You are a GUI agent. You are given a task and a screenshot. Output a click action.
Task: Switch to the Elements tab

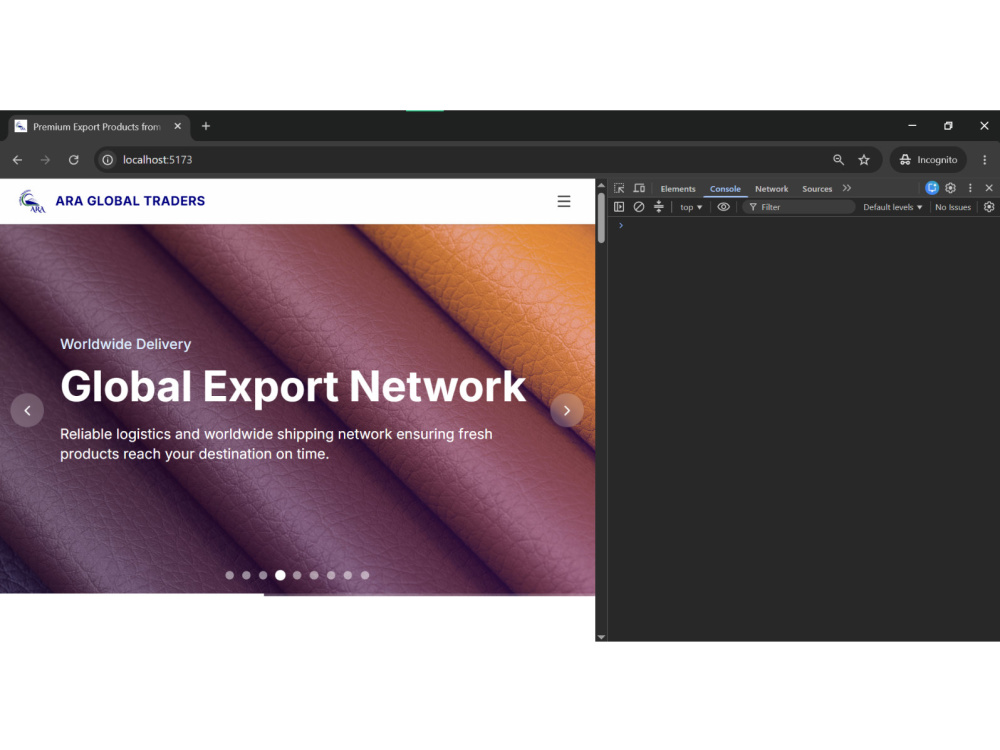[677, 189]
